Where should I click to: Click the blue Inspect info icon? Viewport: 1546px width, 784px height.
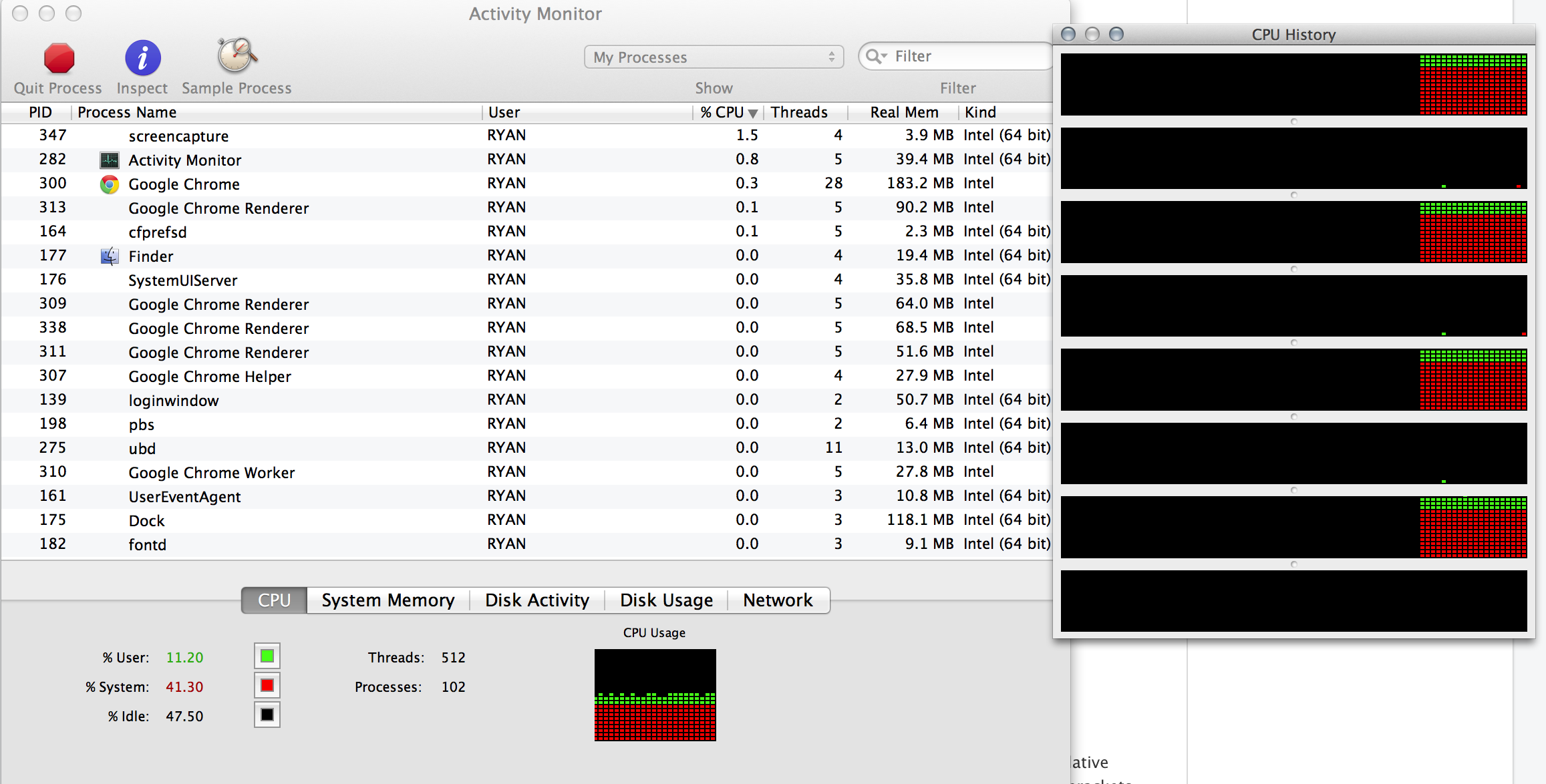coord(142,59)
